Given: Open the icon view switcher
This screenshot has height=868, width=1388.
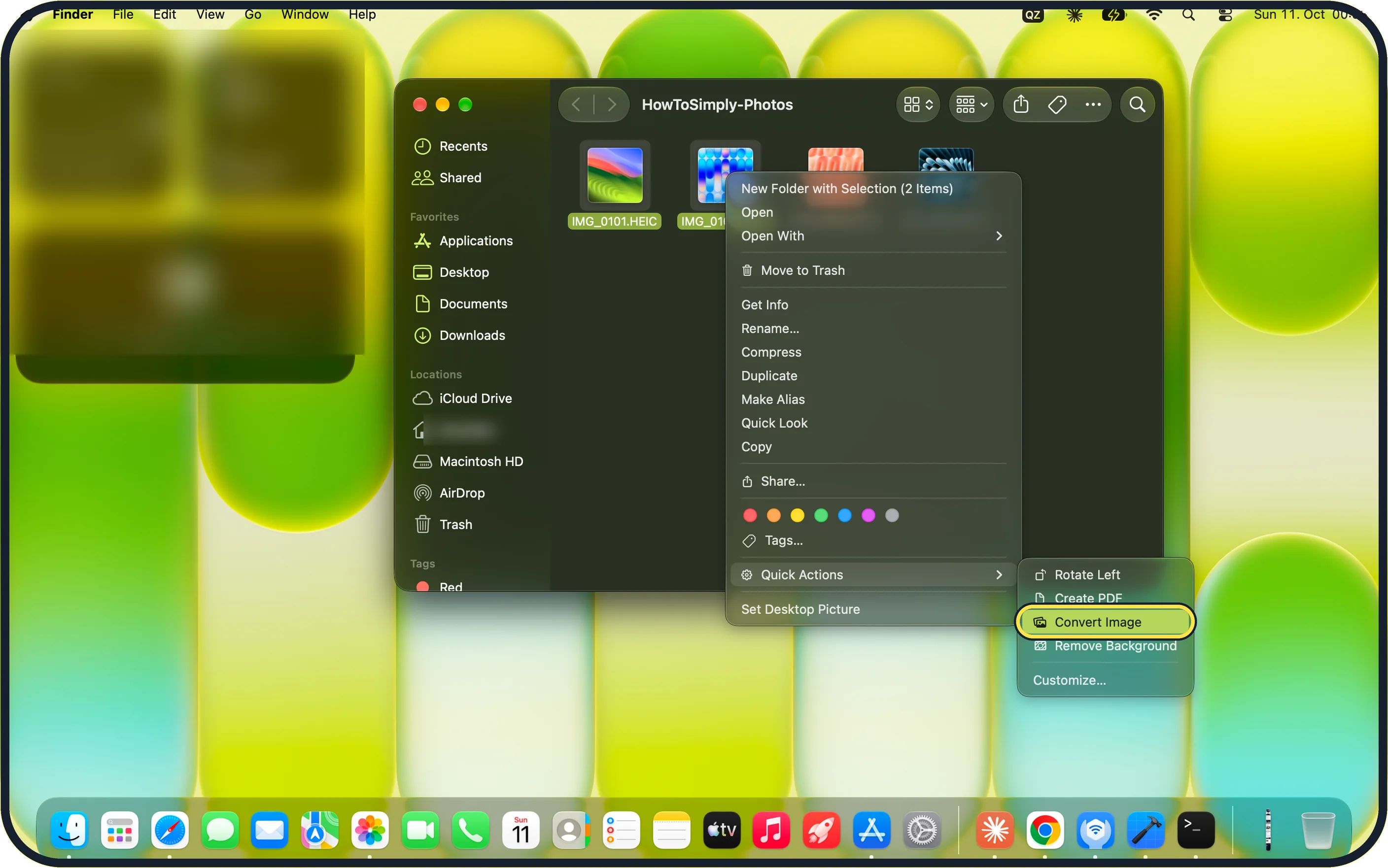Looking at the screenshot, I should pos(918,104).
